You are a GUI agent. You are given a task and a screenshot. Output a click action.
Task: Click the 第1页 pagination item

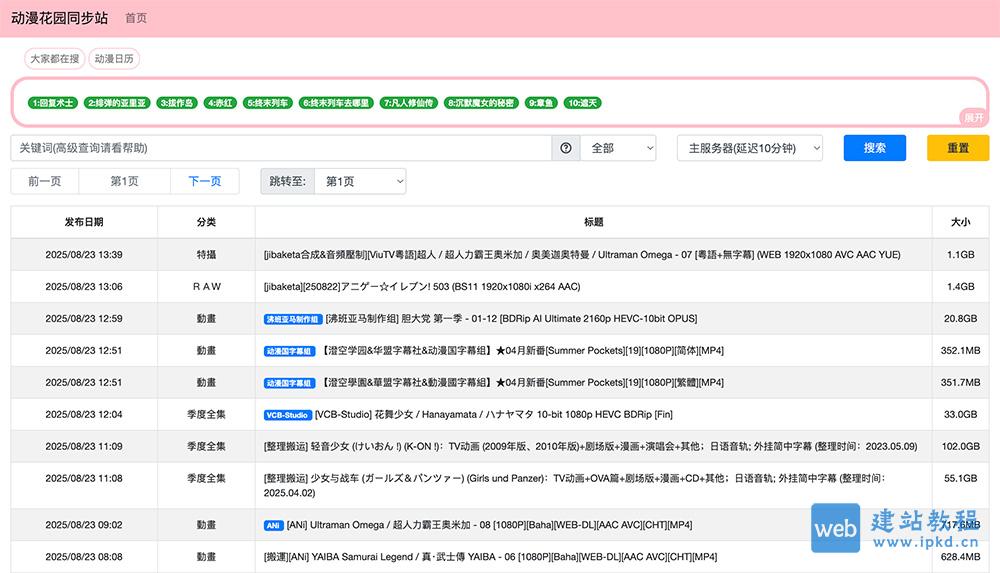pos(124,181)
